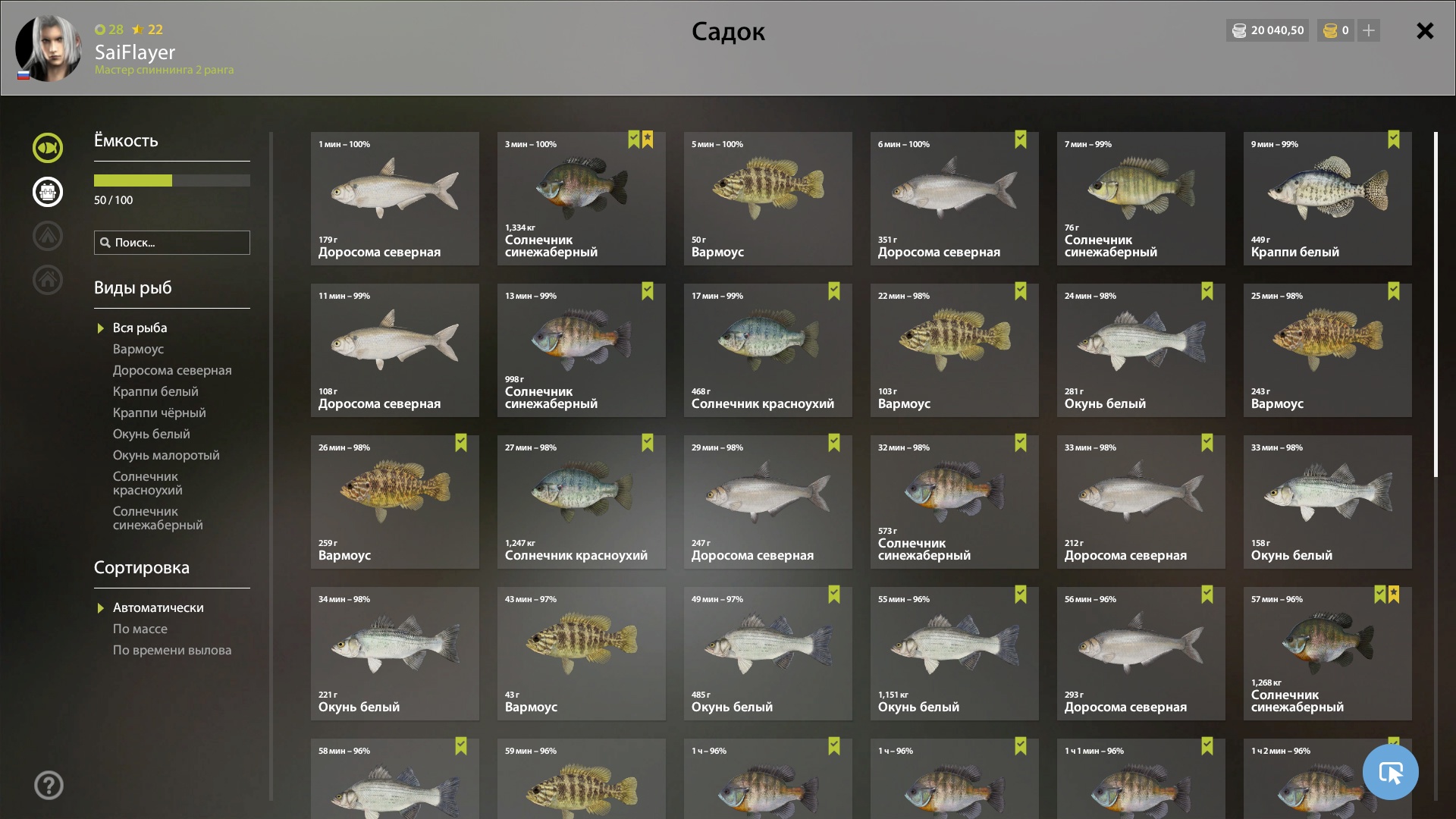1456x819 pixels.
Task: Click the plus icon to add gold coins
Action: click(1369, 30)
